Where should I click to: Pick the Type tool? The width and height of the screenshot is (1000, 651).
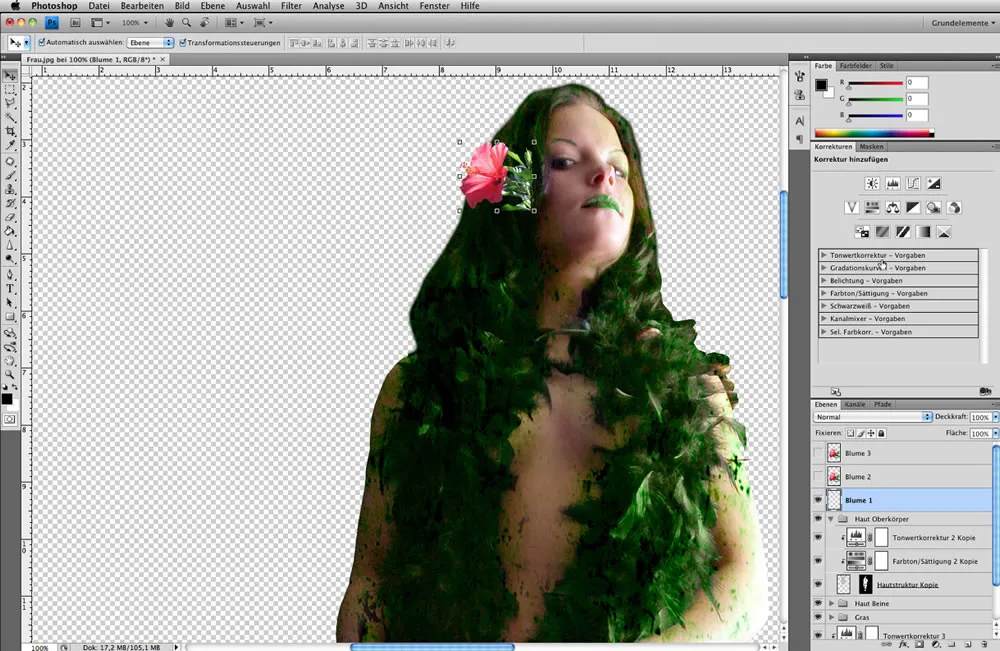[10, 289]
